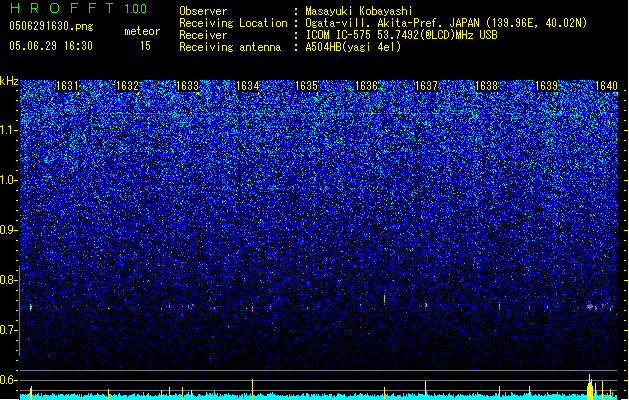Click the meteor count 15
Image resolution: width=629 pixels, height=400 pixels.
coord(145,46)
